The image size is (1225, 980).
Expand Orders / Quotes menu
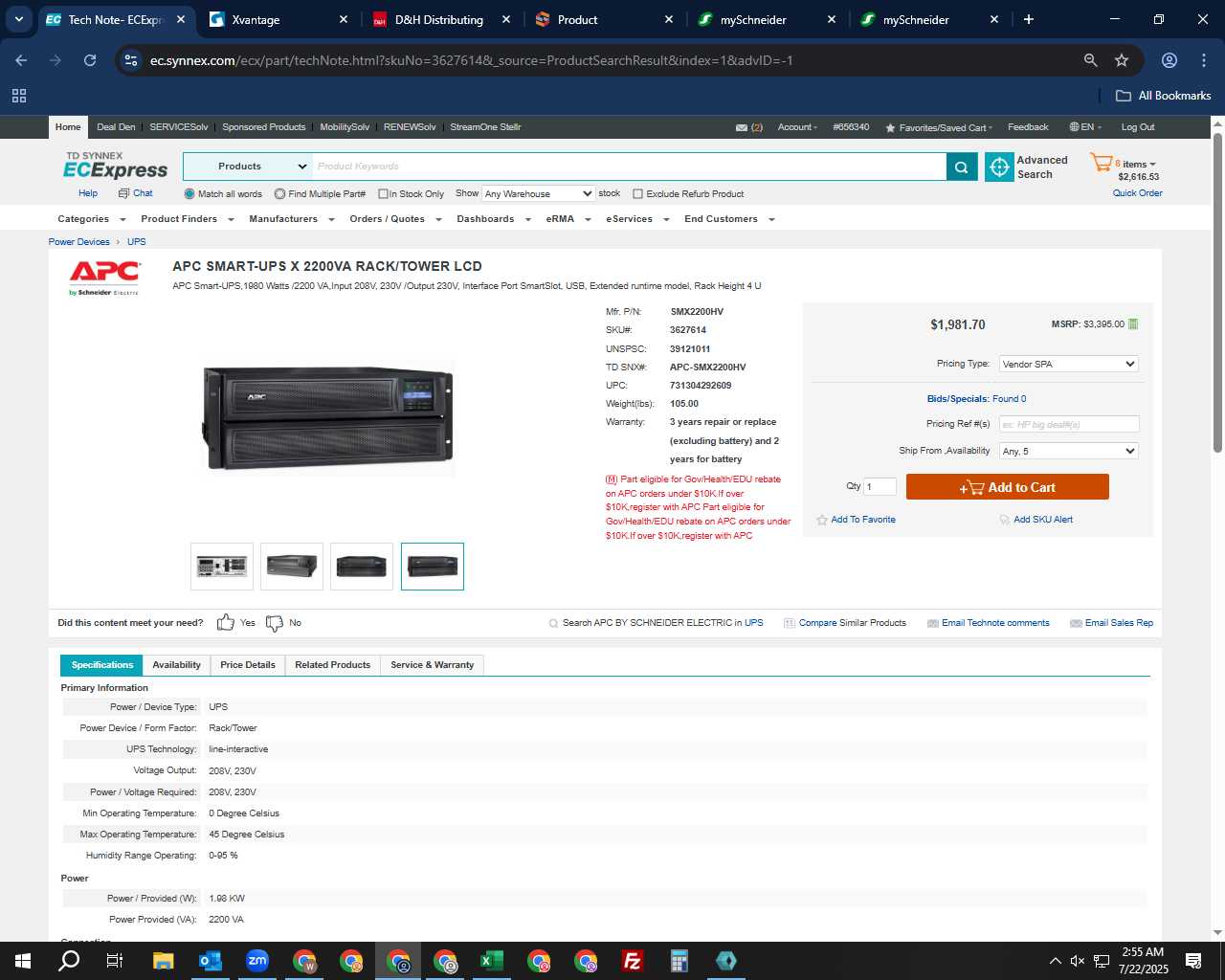click(395, 219)
